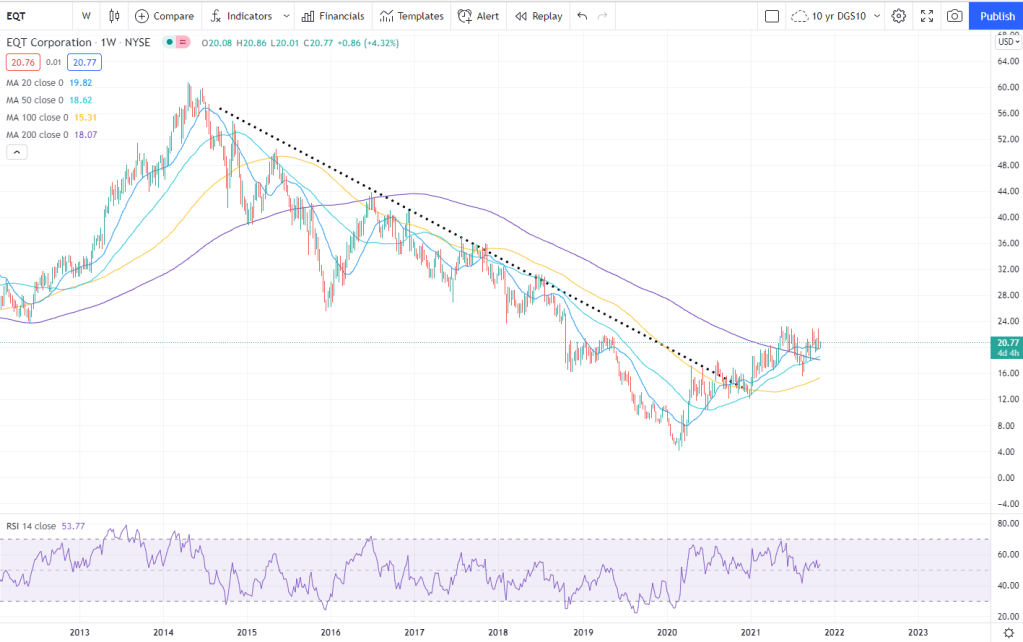Click the redo arrow

click(602, 16)
